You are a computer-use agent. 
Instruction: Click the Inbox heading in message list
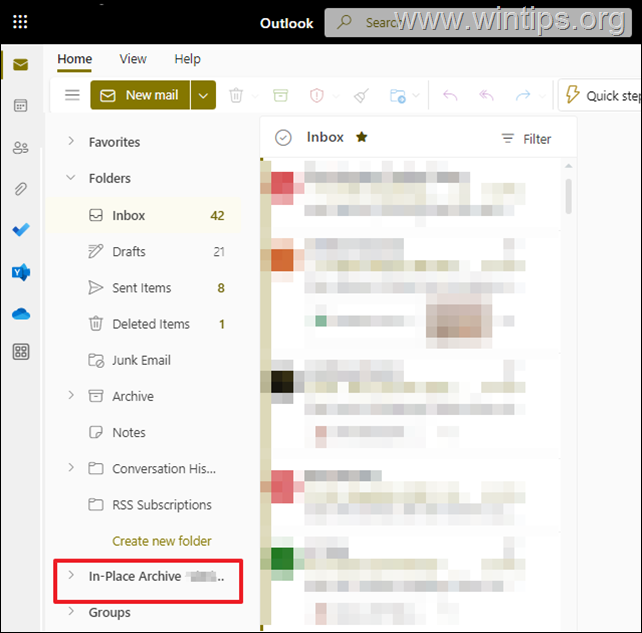pyautogui.click(x=325, y=137)
